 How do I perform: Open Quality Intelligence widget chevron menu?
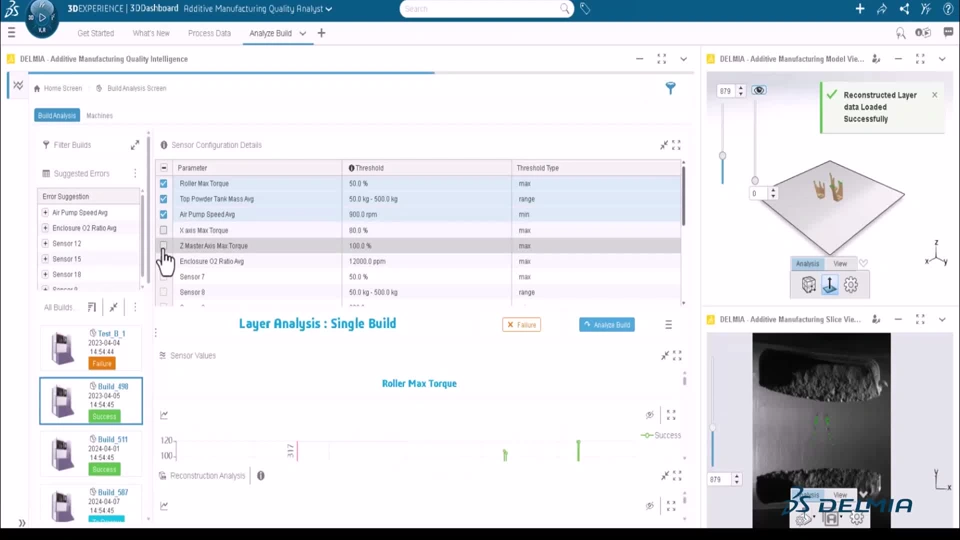point(683,59)
